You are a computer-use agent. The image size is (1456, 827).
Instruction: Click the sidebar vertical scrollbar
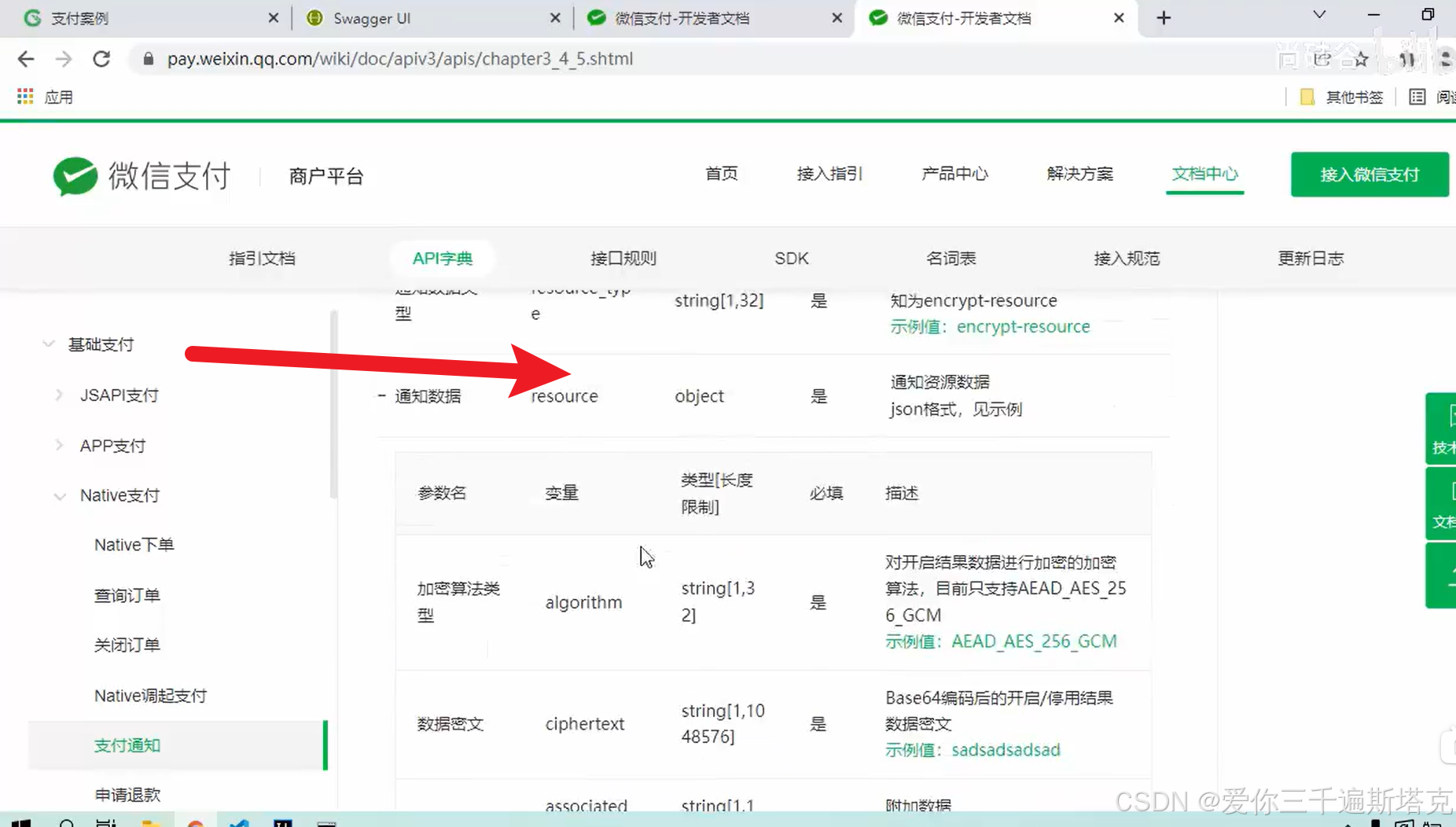click(x=334, y=405)
